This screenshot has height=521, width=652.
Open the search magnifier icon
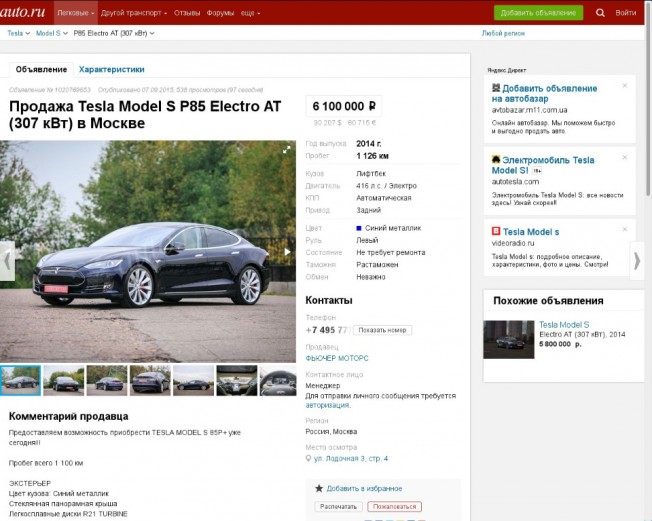tap(600, 12)
